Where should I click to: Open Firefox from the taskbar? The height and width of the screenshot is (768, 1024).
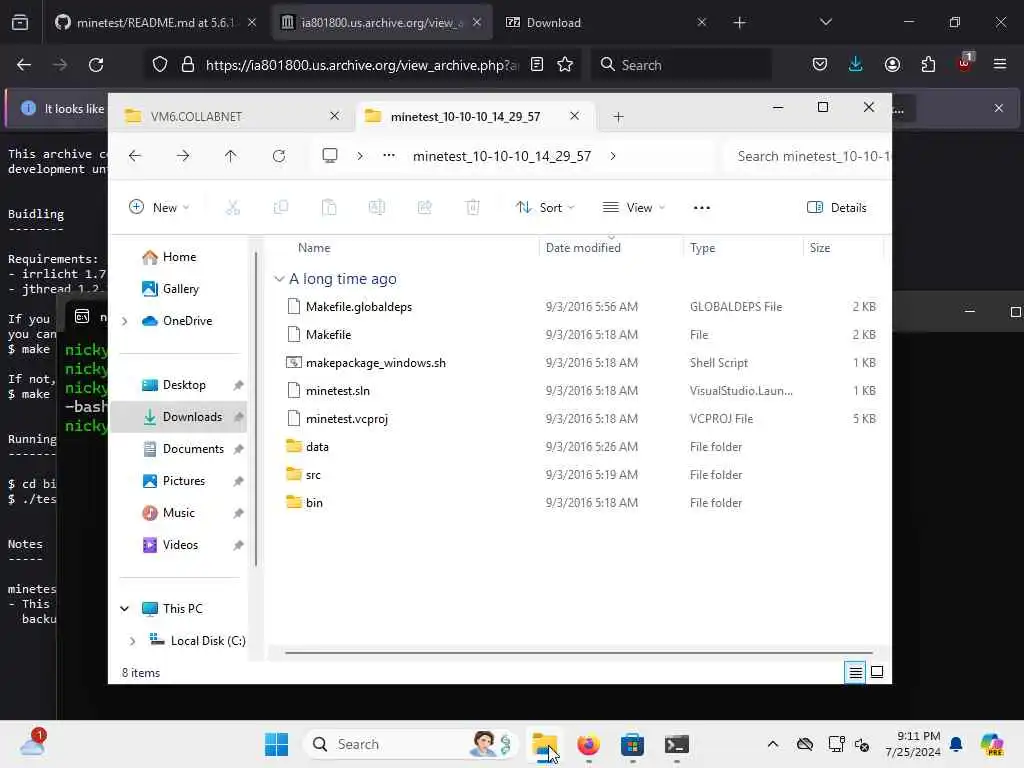coord(588,744)
